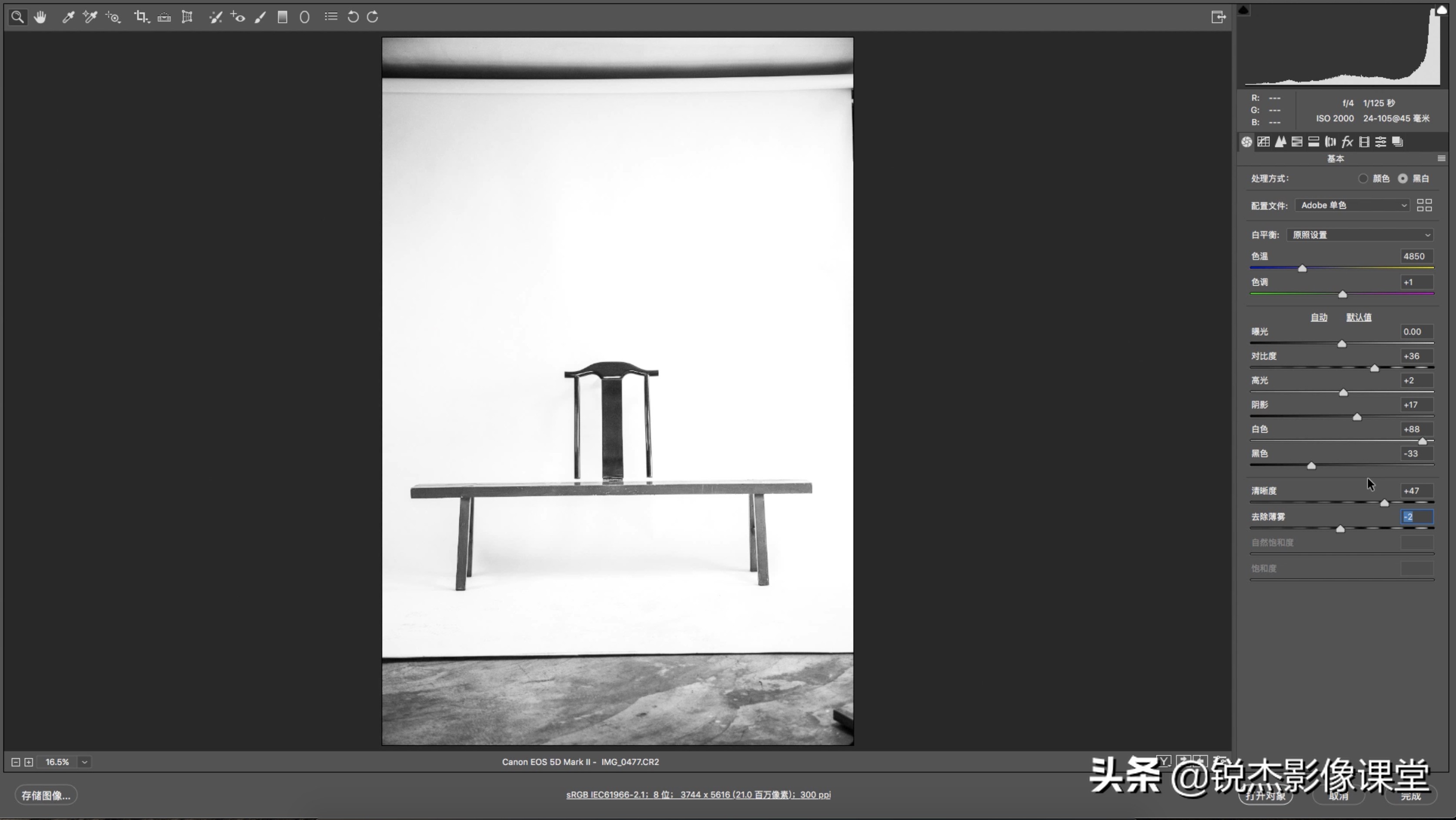Open the sRGB IEC61966-2.1 workflow options link

coord(698,794)
